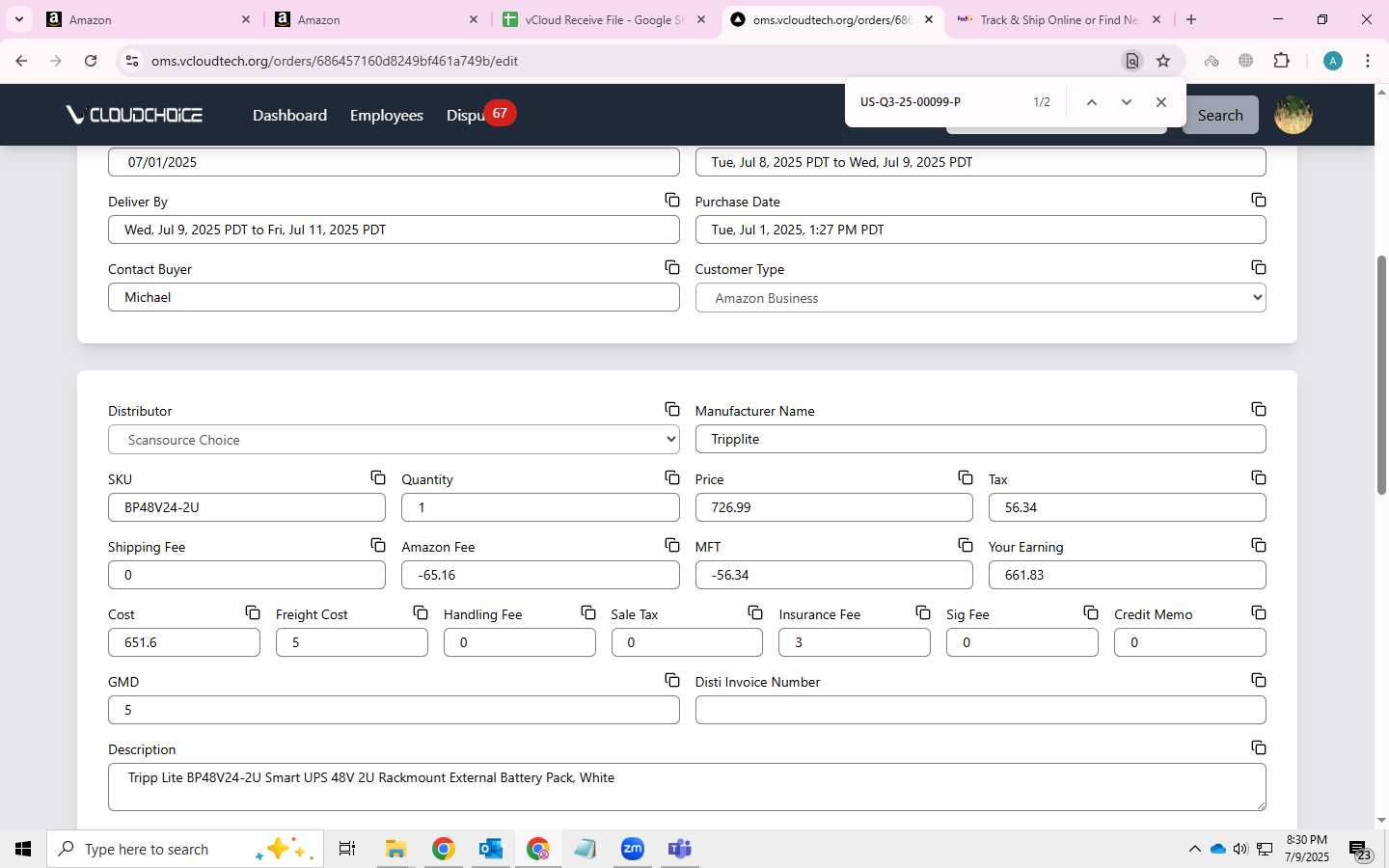Copy the Description field text
Image resolution: width=1389 pixels, height=868 pixels.
[x=1259, y=747]
